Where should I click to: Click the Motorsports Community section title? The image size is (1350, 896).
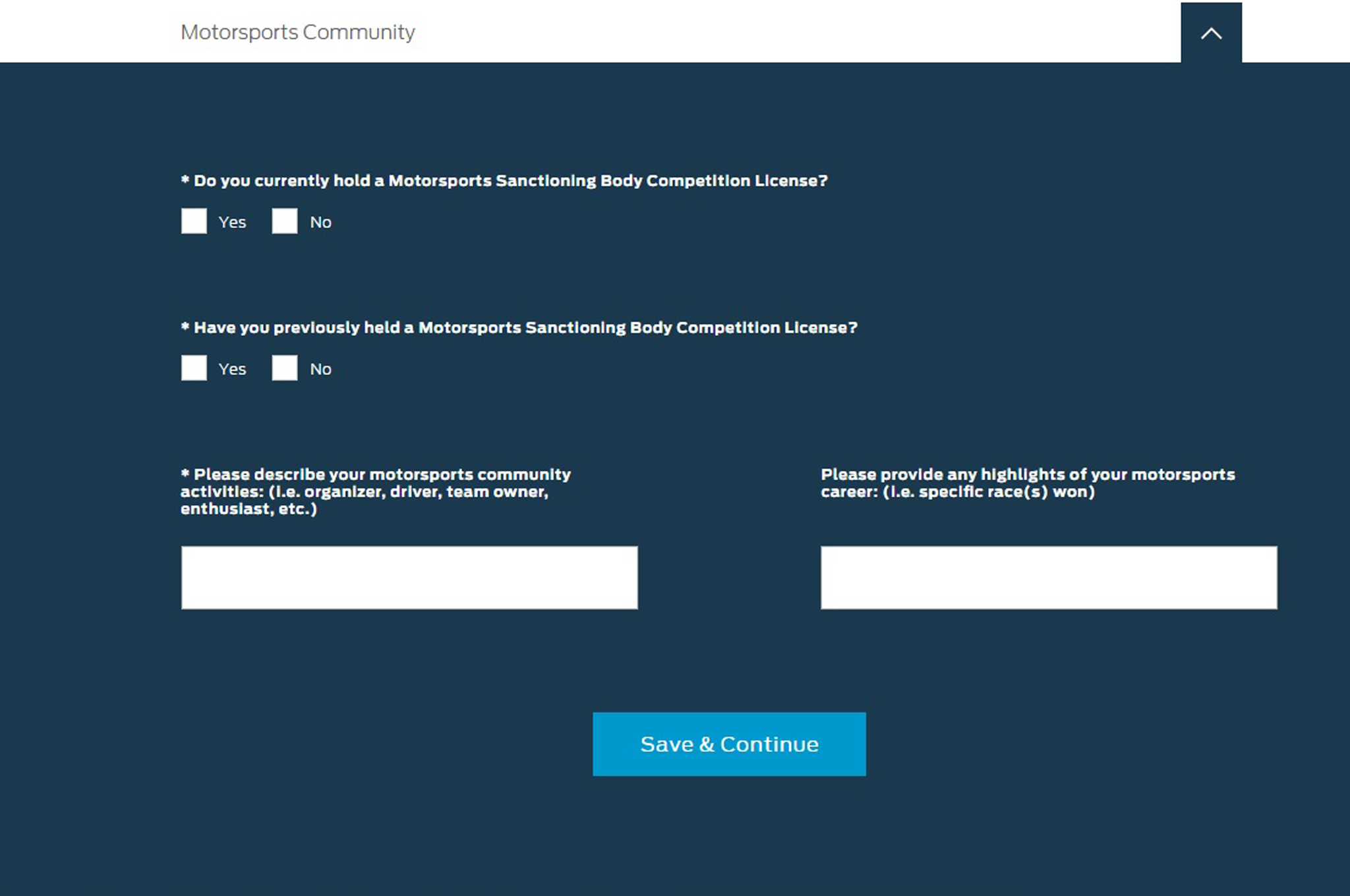click(x=297, y=32)
